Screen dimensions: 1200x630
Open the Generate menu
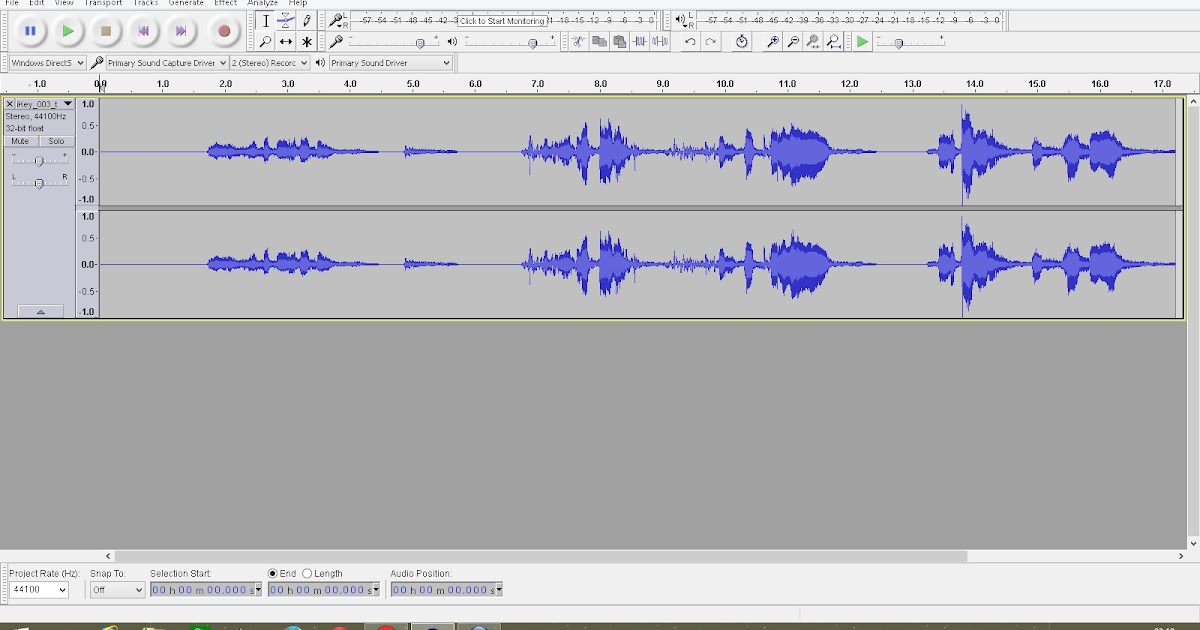click(x=185, y=3)
